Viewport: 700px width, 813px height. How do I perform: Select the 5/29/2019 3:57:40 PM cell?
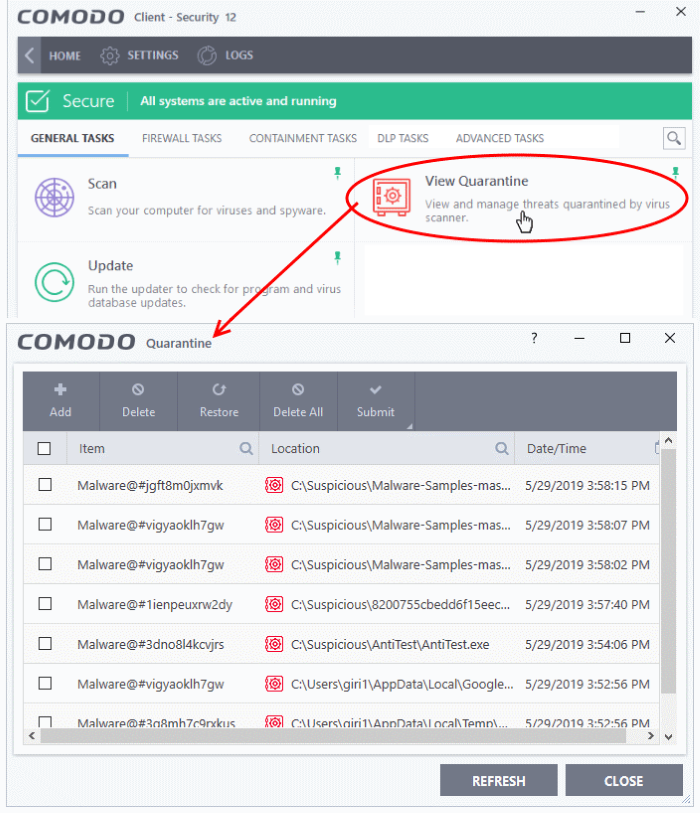tap(587, 604)
